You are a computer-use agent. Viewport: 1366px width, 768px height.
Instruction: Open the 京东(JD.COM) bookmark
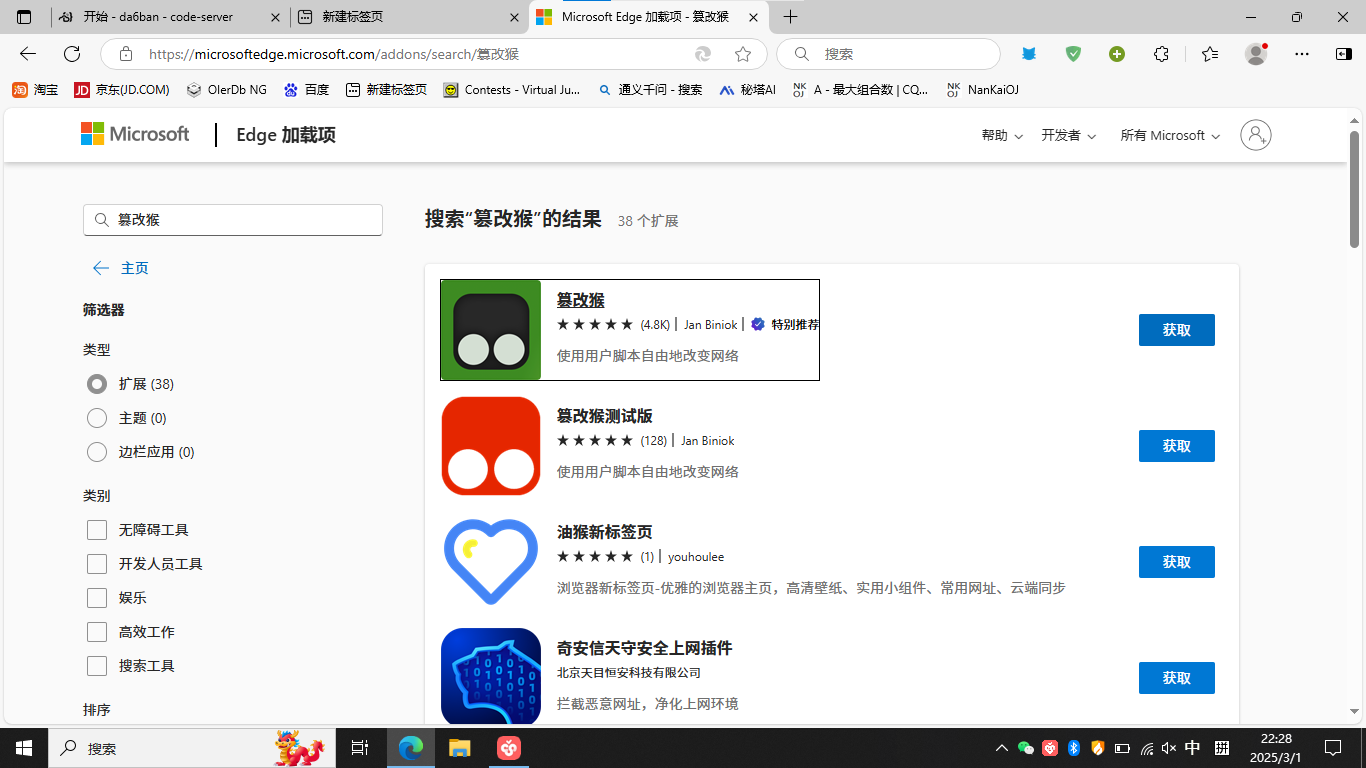[122, 90]
